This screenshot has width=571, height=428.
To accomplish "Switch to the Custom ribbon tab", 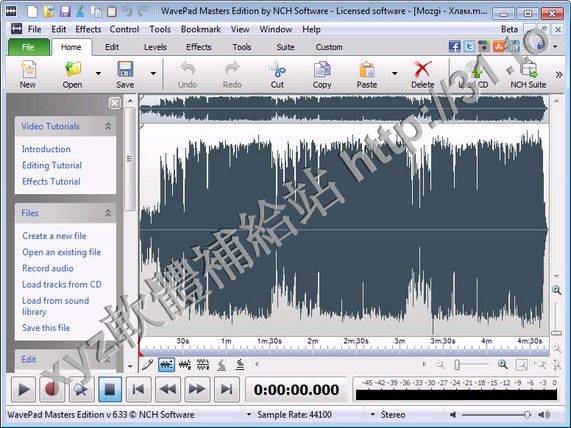I will click(x=329, y=47).
